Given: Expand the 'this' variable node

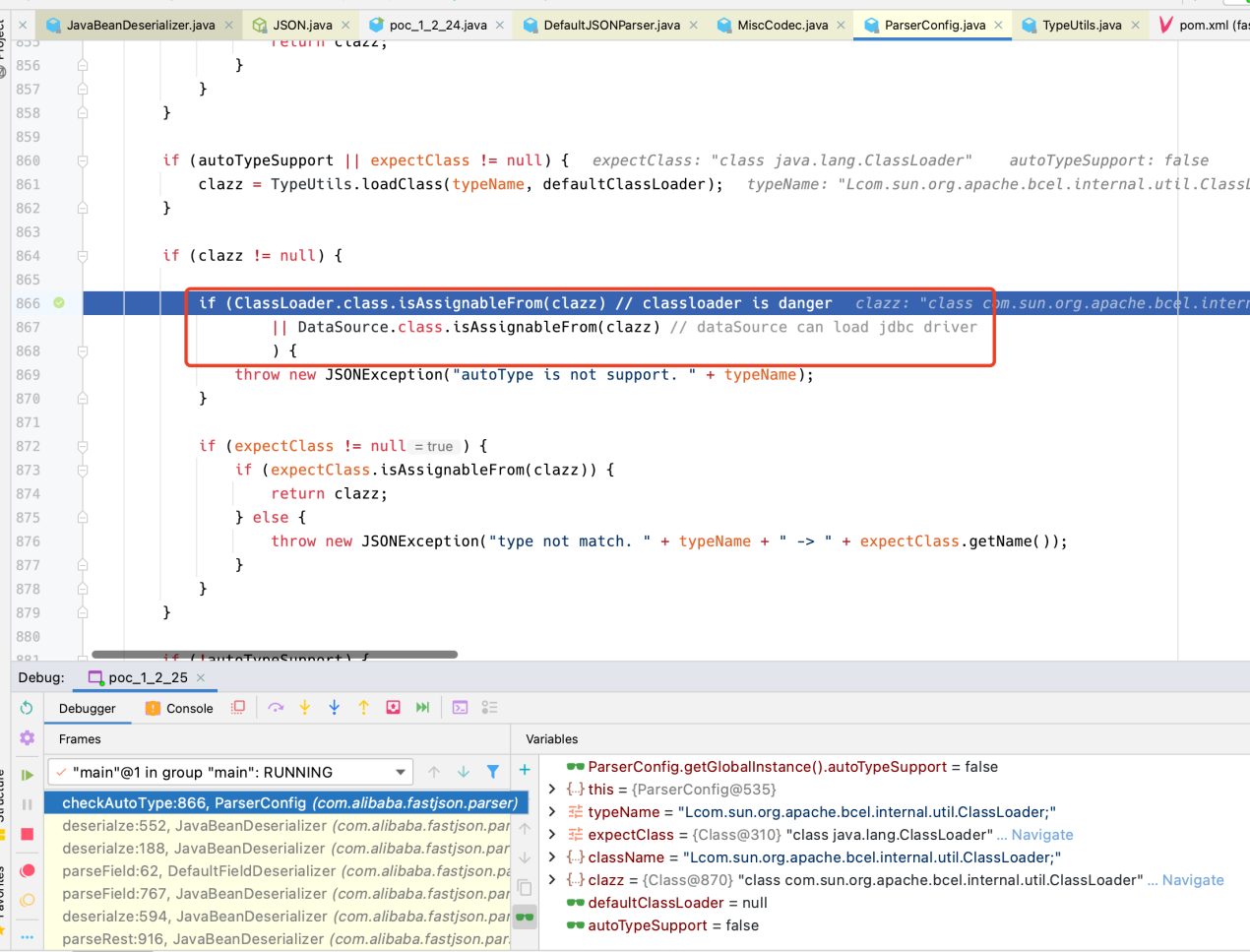Looking at the screenshot, I should (552, 790).
